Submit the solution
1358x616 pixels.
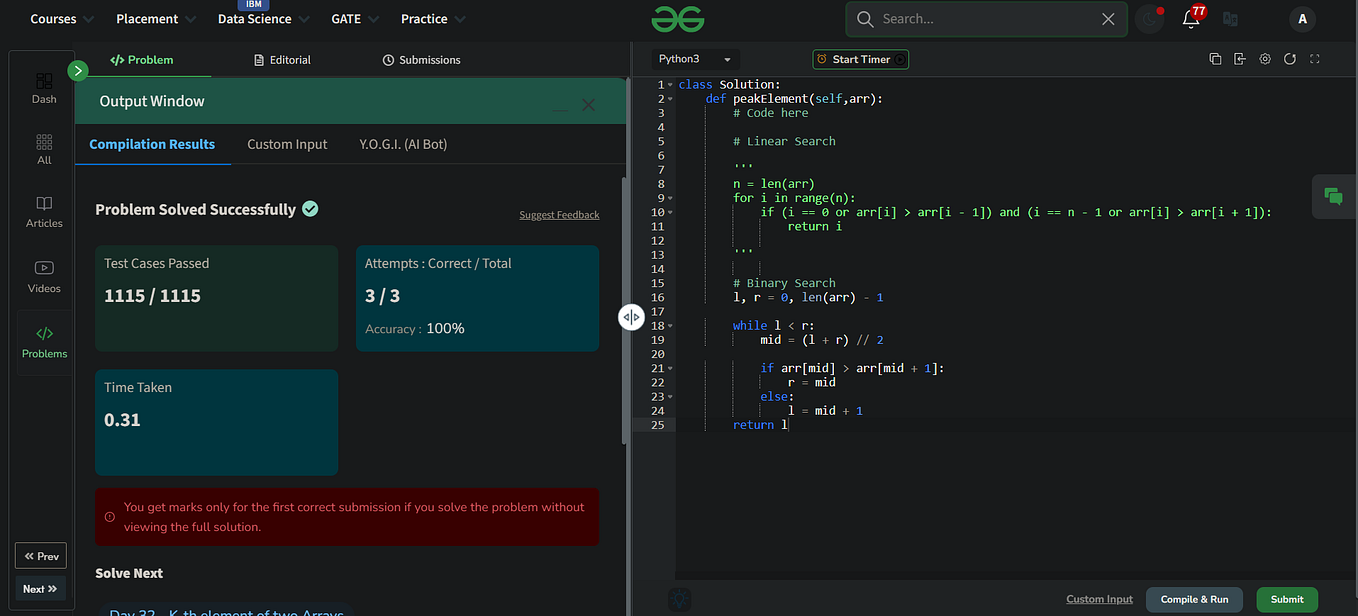[x=1287, y=599]
